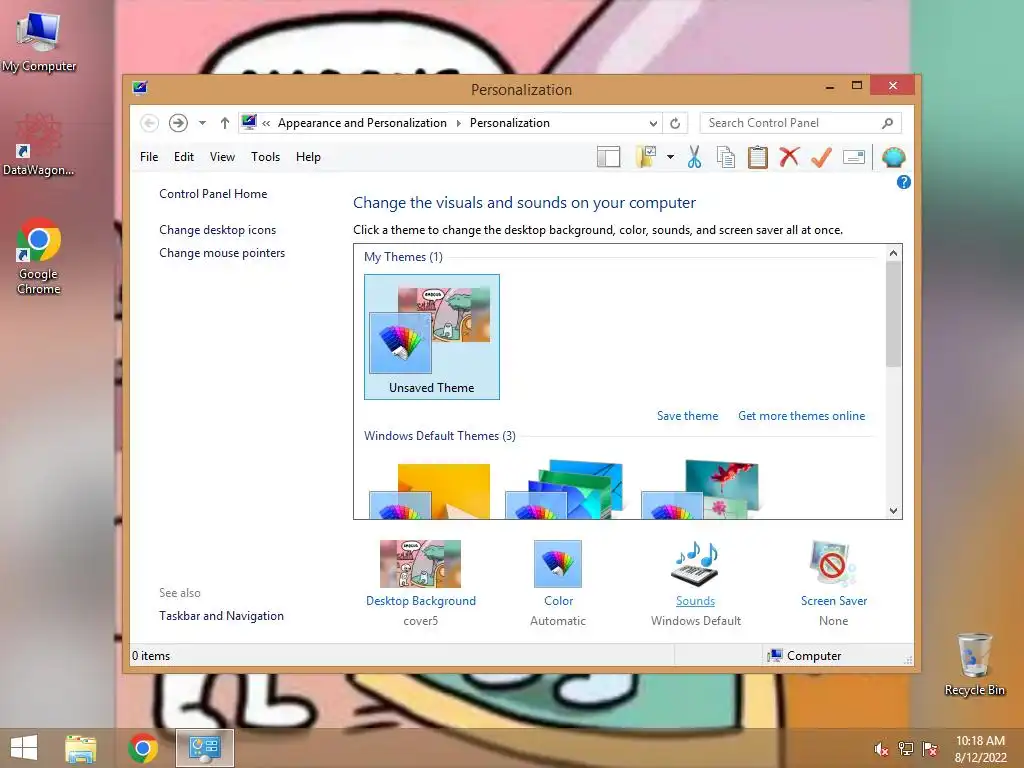Click the Personalization breadcrumb segment
Image resolution: width=1024 pixels, height=768 pixels.
pyautogui.click(x=509, y=123)
